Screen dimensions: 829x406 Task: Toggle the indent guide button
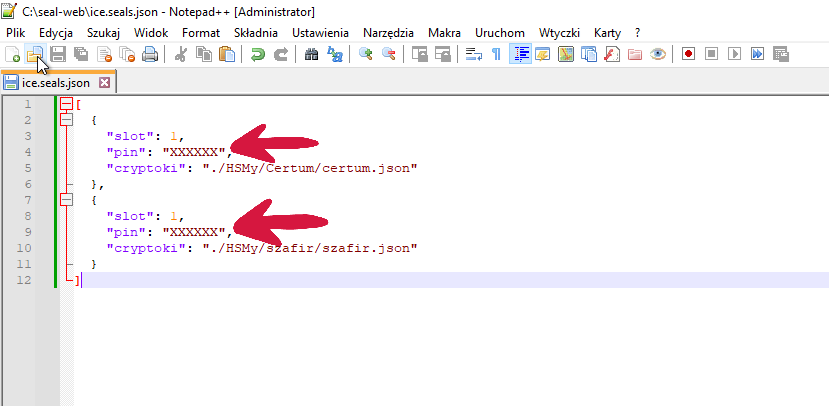click(520, 55)
